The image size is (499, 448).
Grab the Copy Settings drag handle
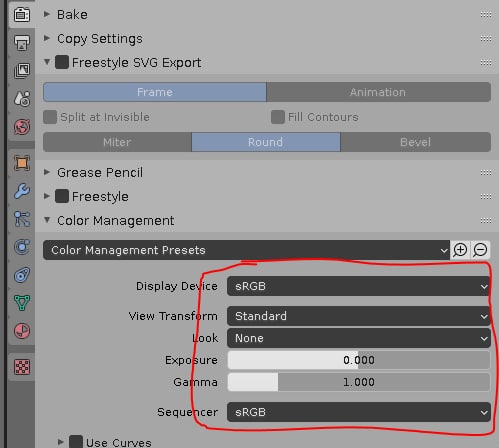click(x=486, y=39)
